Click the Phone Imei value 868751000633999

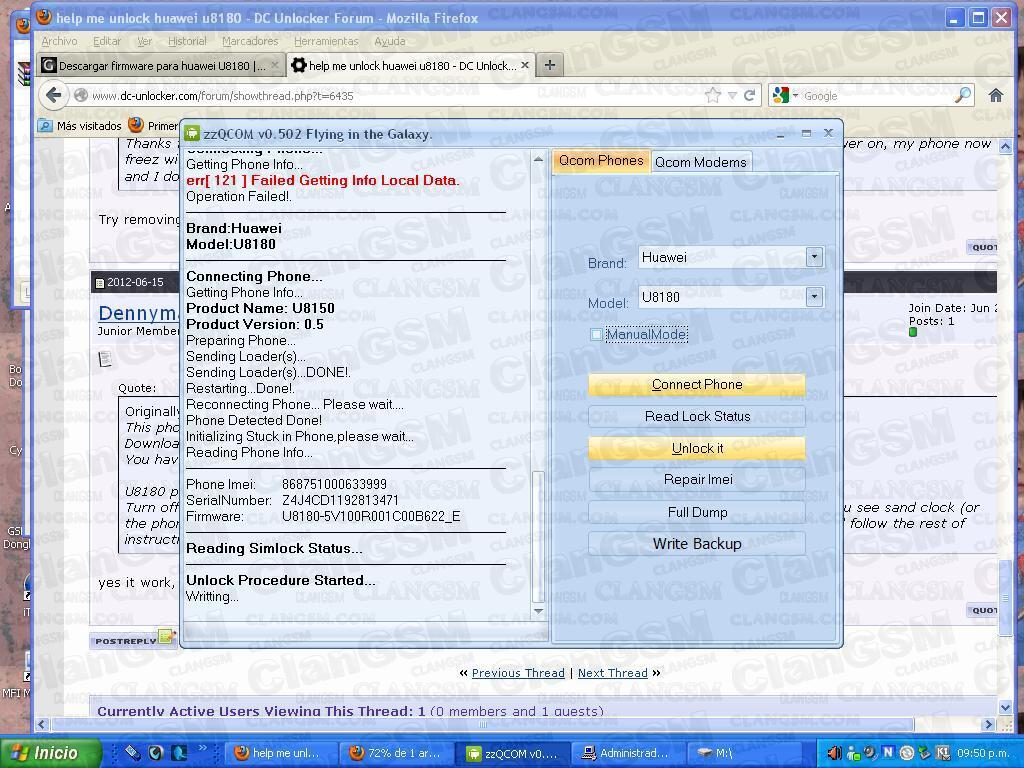point(334,485)
